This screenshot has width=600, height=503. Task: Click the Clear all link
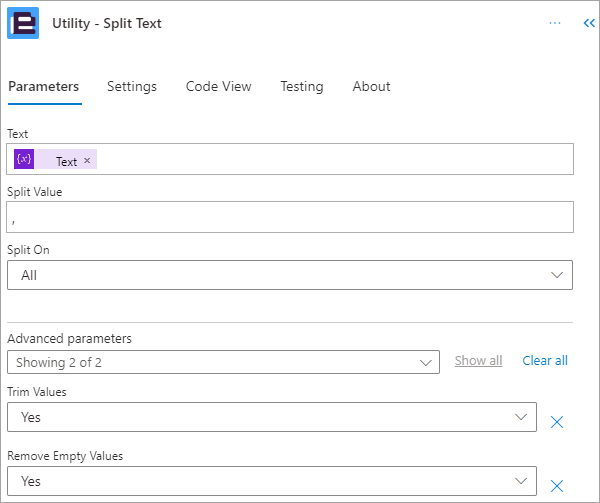coord(545,361)
